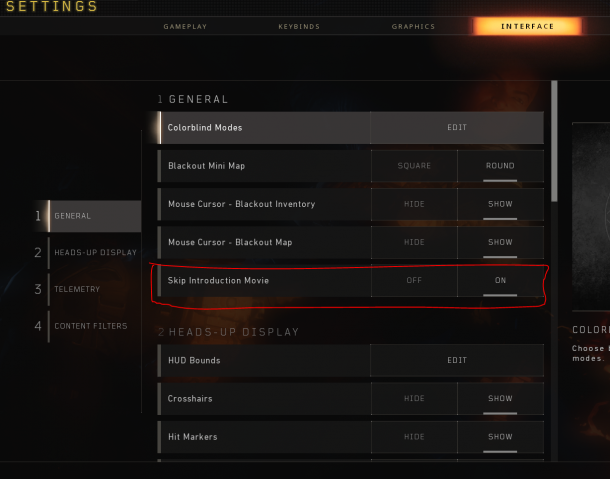Screen dimensions: 610x479
Task: Set Blackout Mini Map to Square
Action: [x=414, y=166]
